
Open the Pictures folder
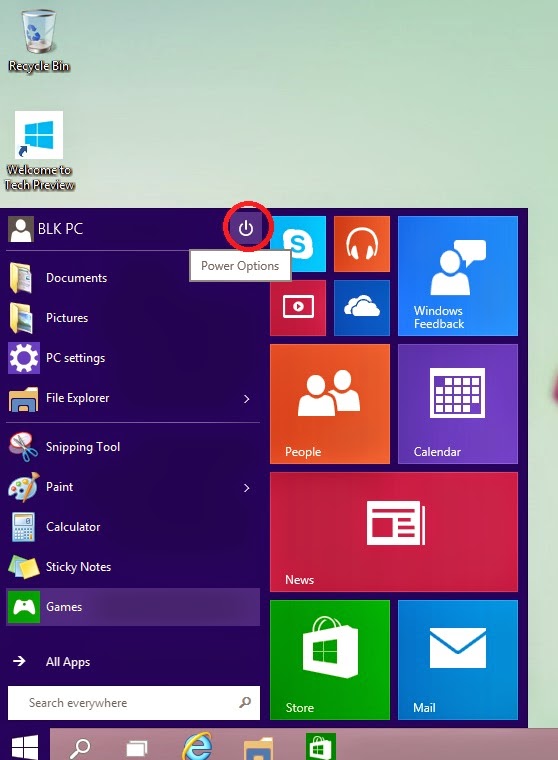coord(133,318)
